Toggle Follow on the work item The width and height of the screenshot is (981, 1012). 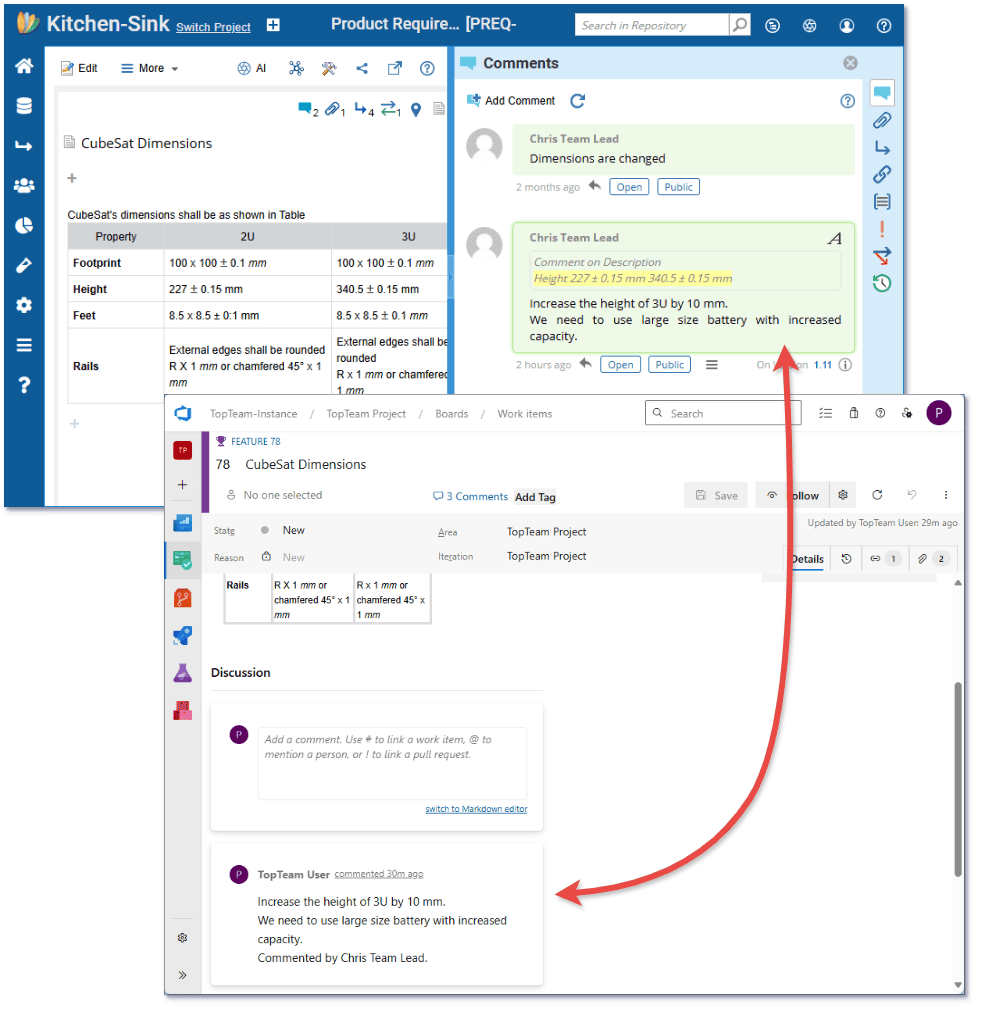(793, 495)
